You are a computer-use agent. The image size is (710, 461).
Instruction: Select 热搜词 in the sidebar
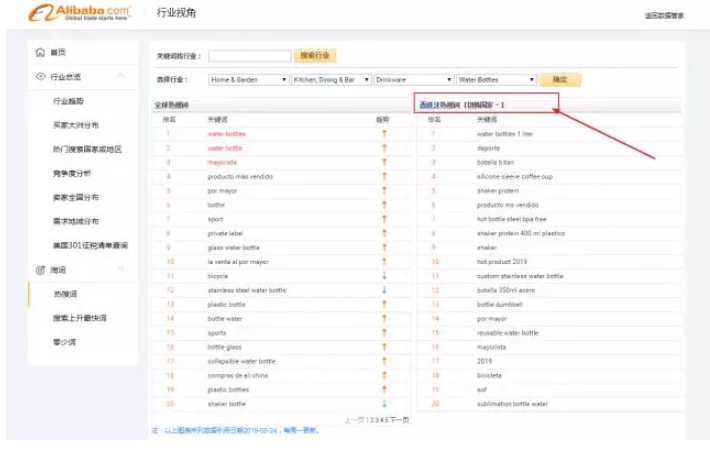coord(65,294)
